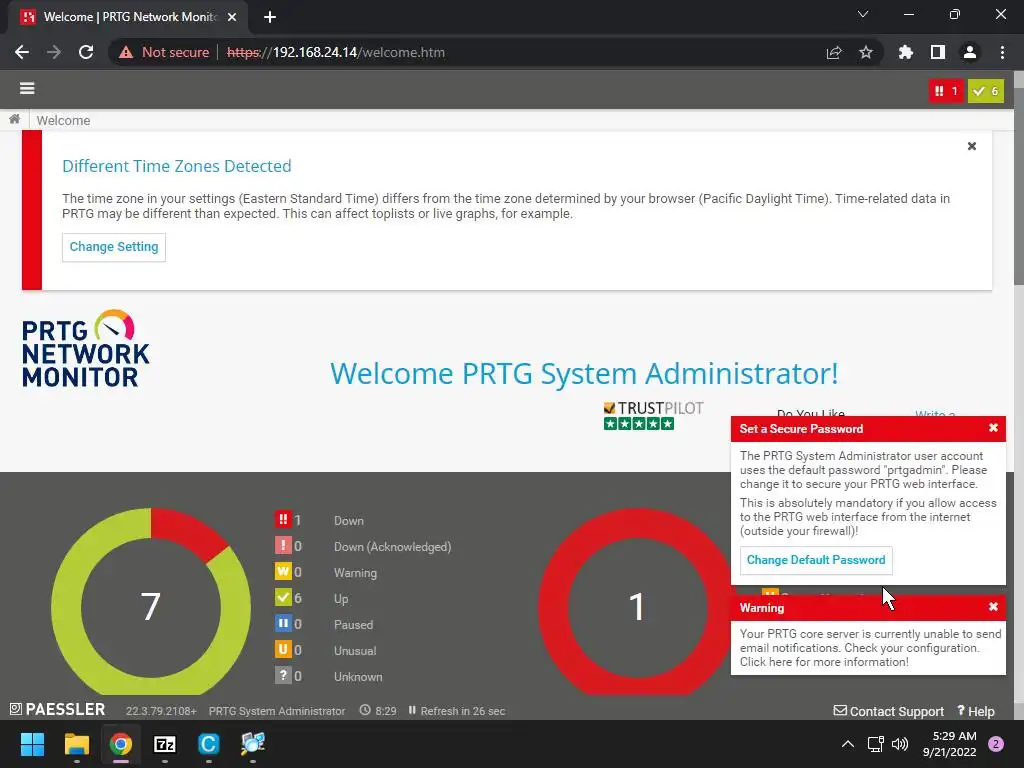1024x768 pixels.
Task: Open Chrome three-dot menu
Action: [1002, 52]
